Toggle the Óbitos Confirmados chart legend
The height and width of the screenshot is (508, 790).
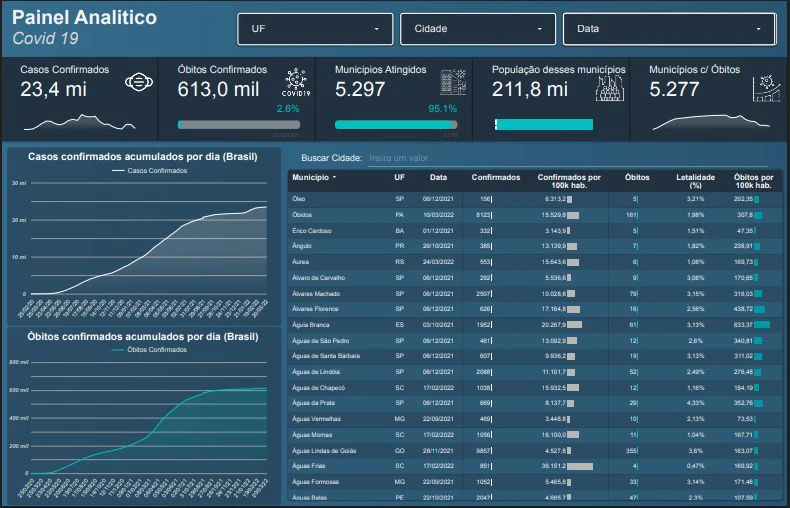[149, 350]
